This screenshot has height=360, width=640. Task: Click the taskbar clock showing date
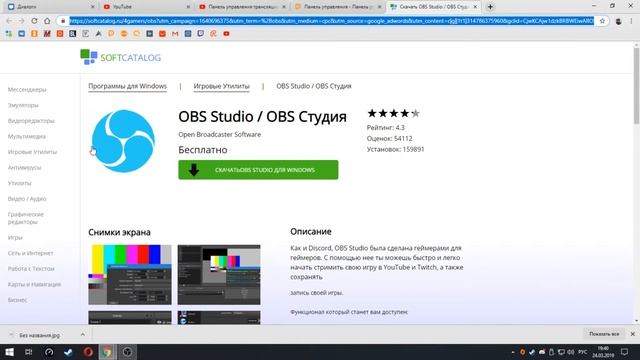coord(603,352)
